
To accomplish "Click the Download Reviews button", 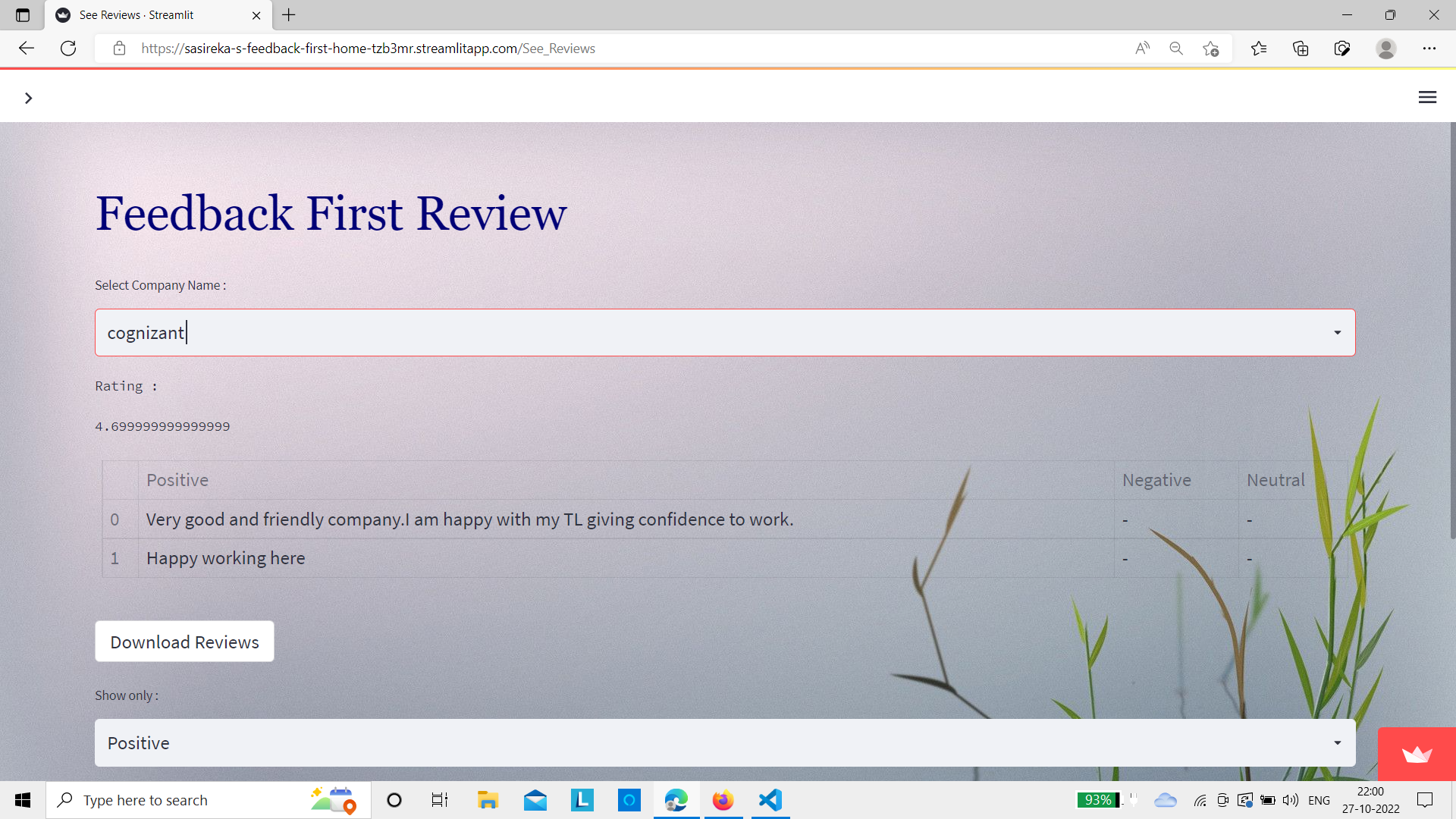I will point(184,642).
